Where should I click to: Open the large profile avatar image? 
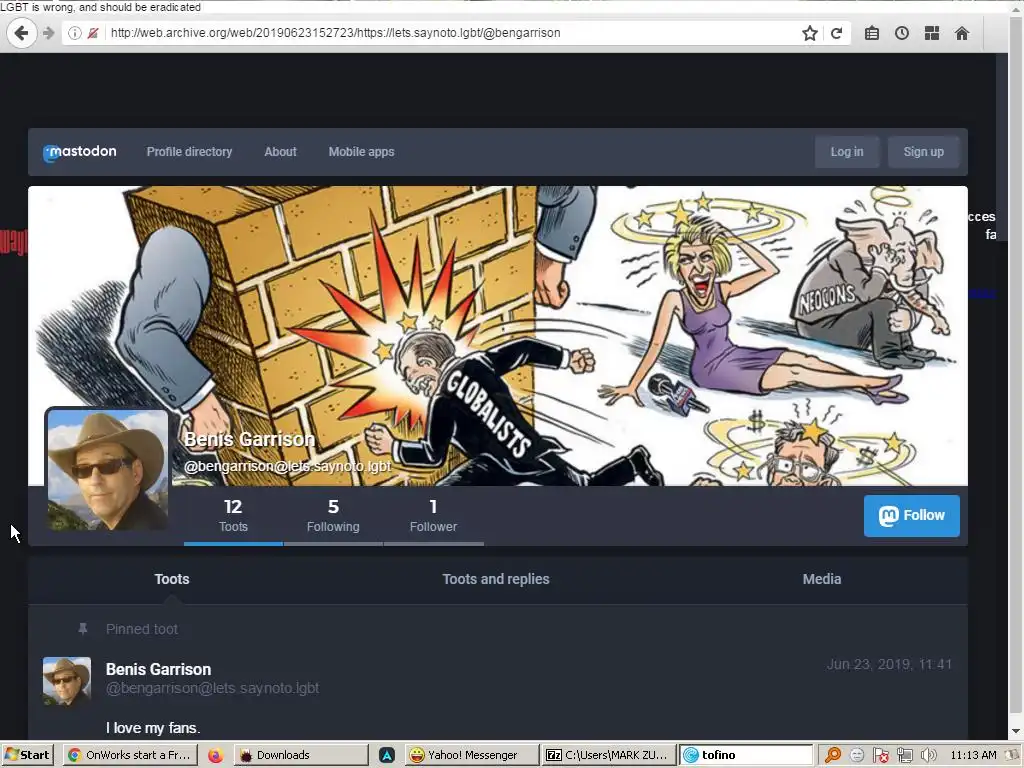pyautogui.click(x=108, y=469)
